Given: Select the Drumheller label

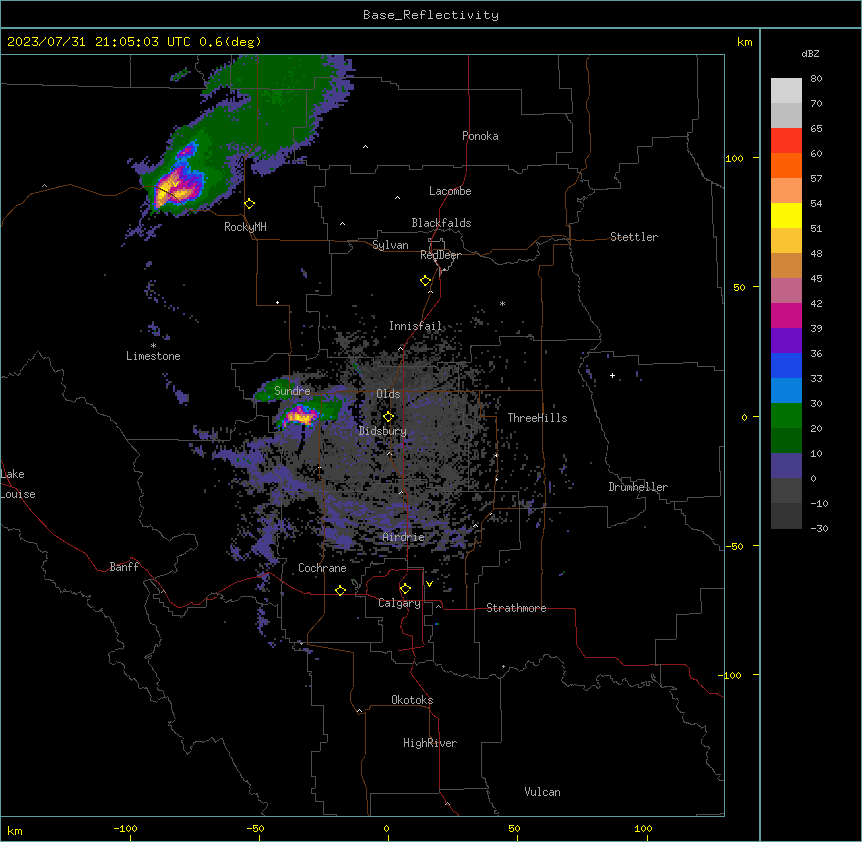Looking at the screenshot, I should click(x=638, y=487).
